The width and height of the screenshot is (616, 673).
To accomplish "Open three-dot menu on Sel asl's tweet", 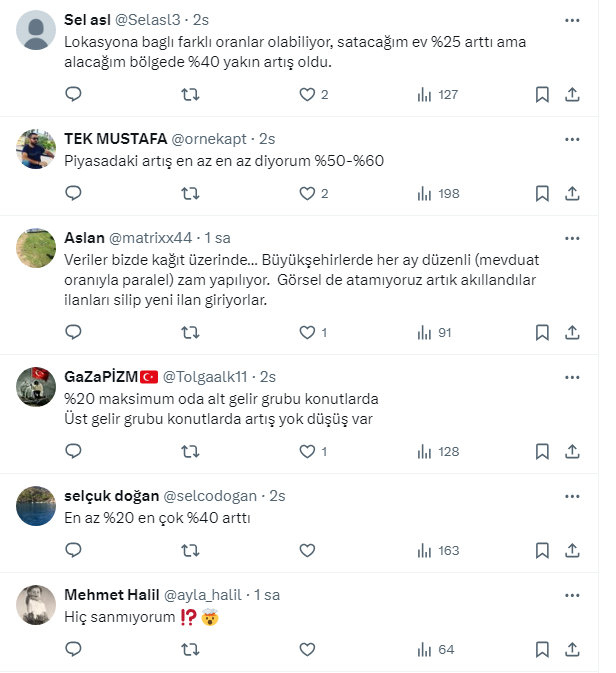I will click(x=571, y=19).
